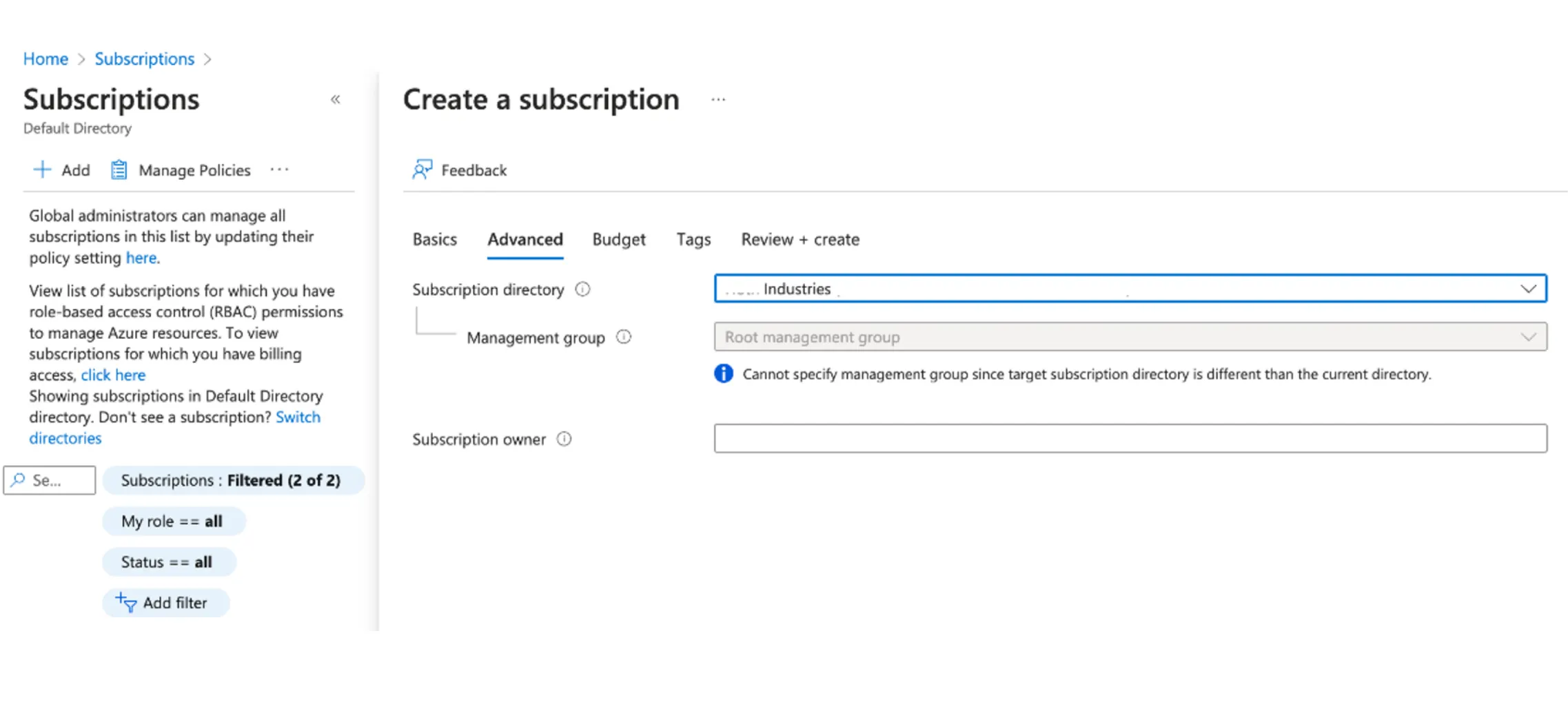Navigate to Subscriptions breadcrumb link
Viewport: 1568px width, 702px height.
pyautogui.click(x=145, y=59)
